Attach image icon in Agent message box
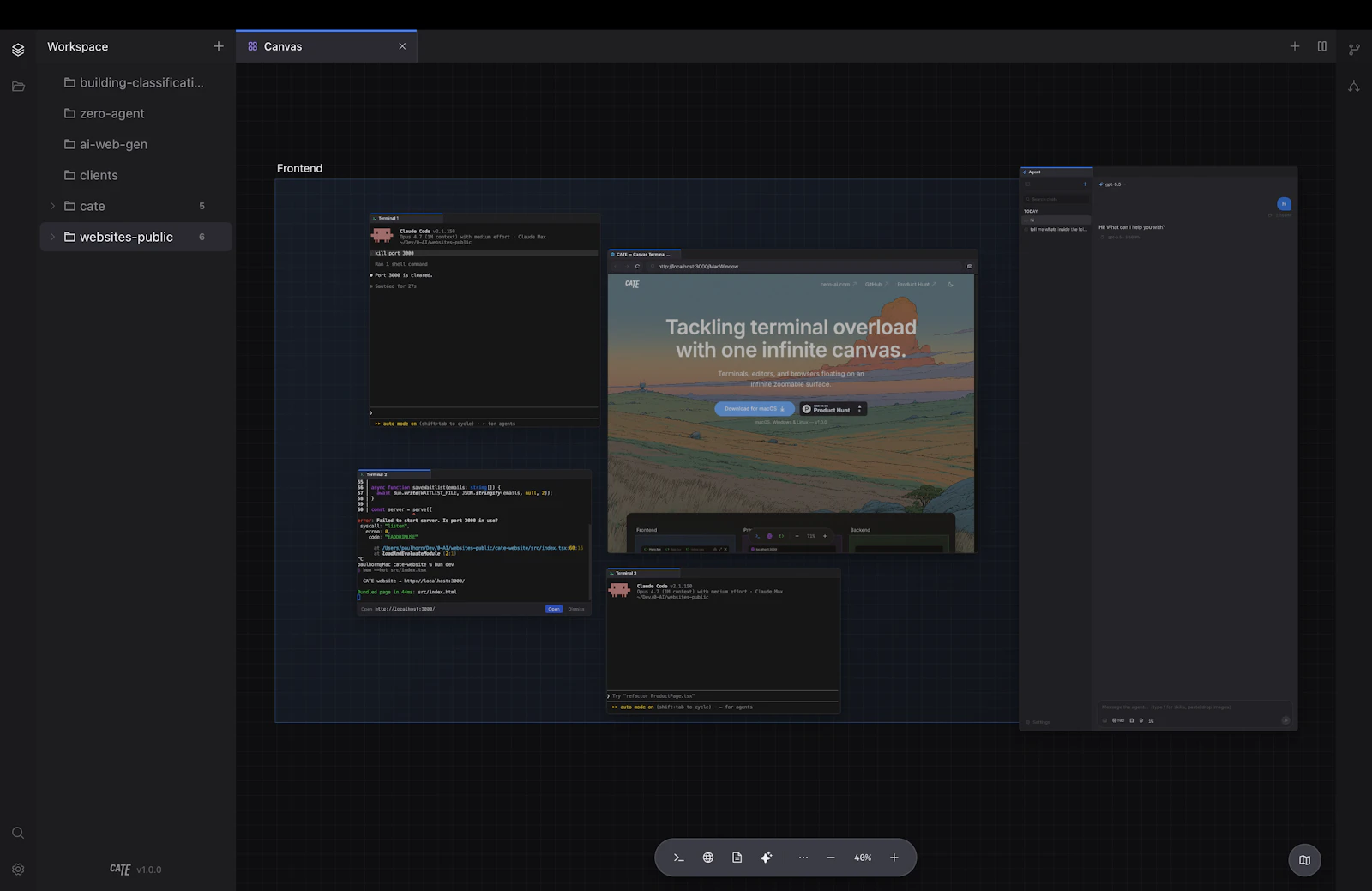The image size is (1372, 891). coord(1104,720)
